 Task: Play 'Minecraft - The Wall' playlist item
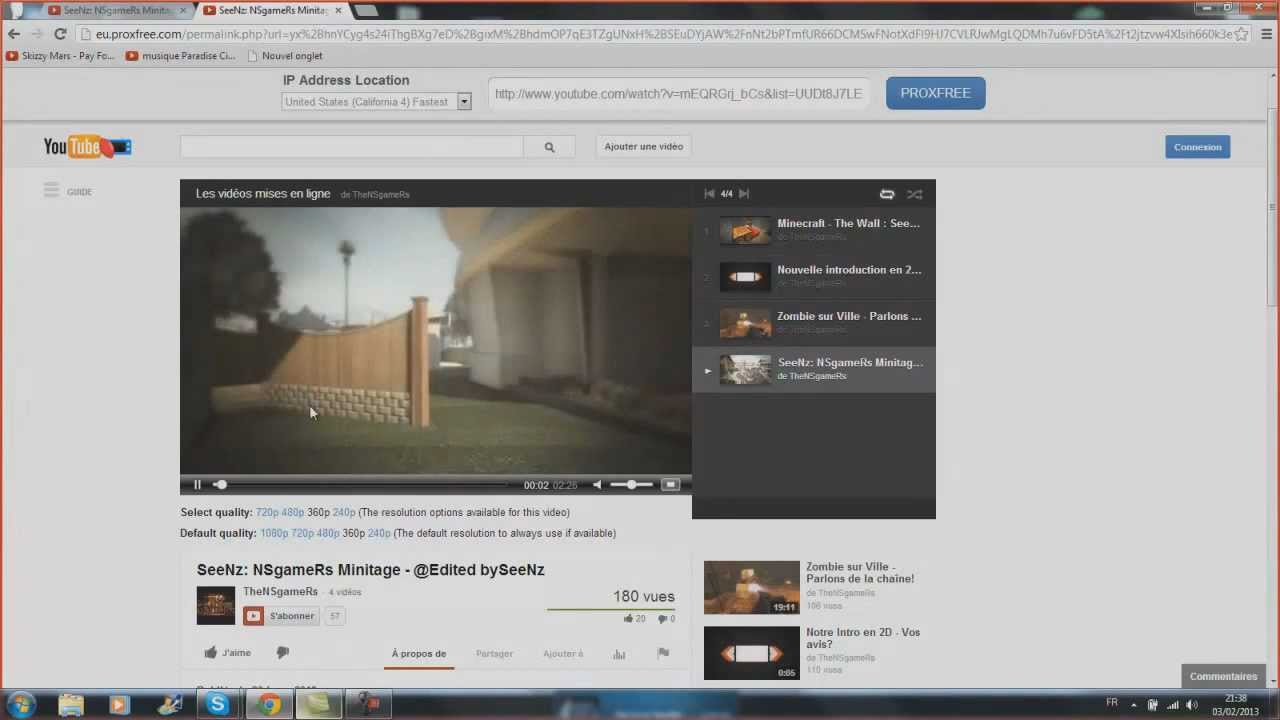tap(814, 230)
